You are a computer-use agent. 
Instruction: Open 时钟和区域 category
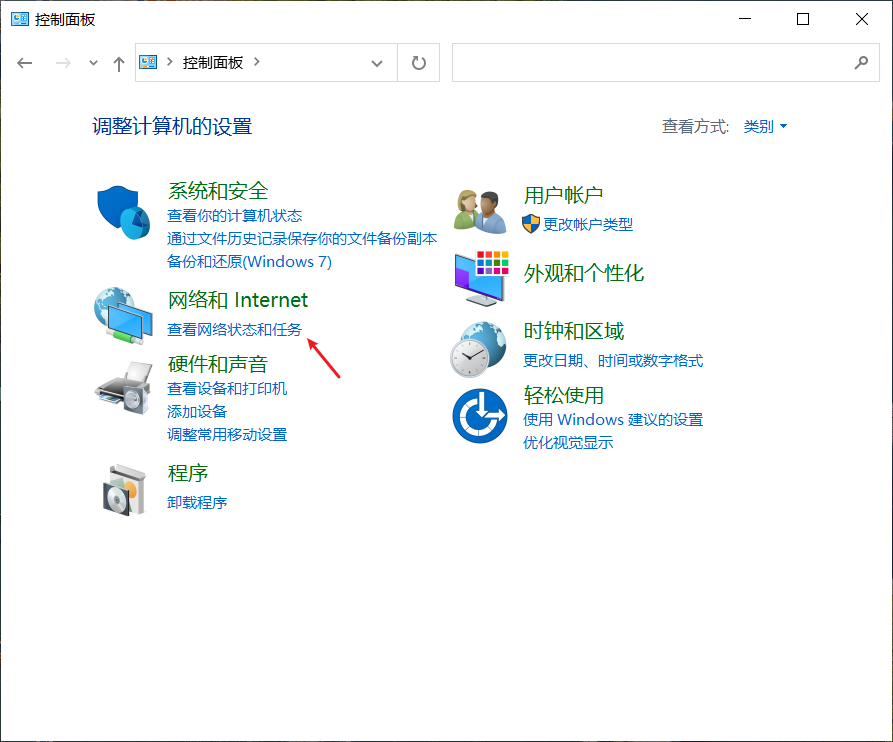pyautogui.click(x=574, y=331)
